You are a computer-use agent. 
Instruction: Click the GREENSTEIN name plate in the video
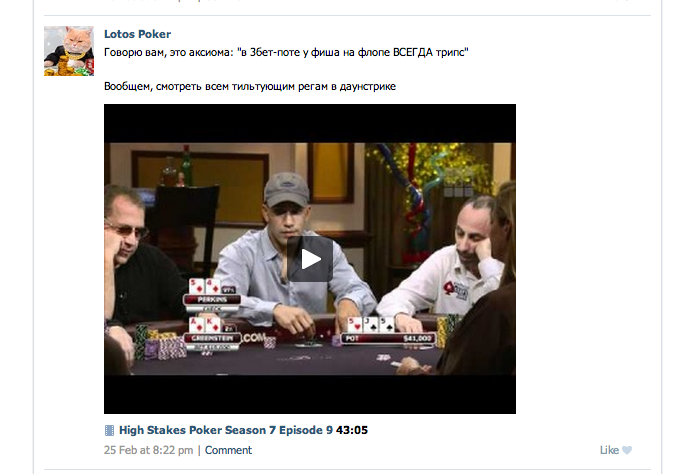click(x=212, y=338)
